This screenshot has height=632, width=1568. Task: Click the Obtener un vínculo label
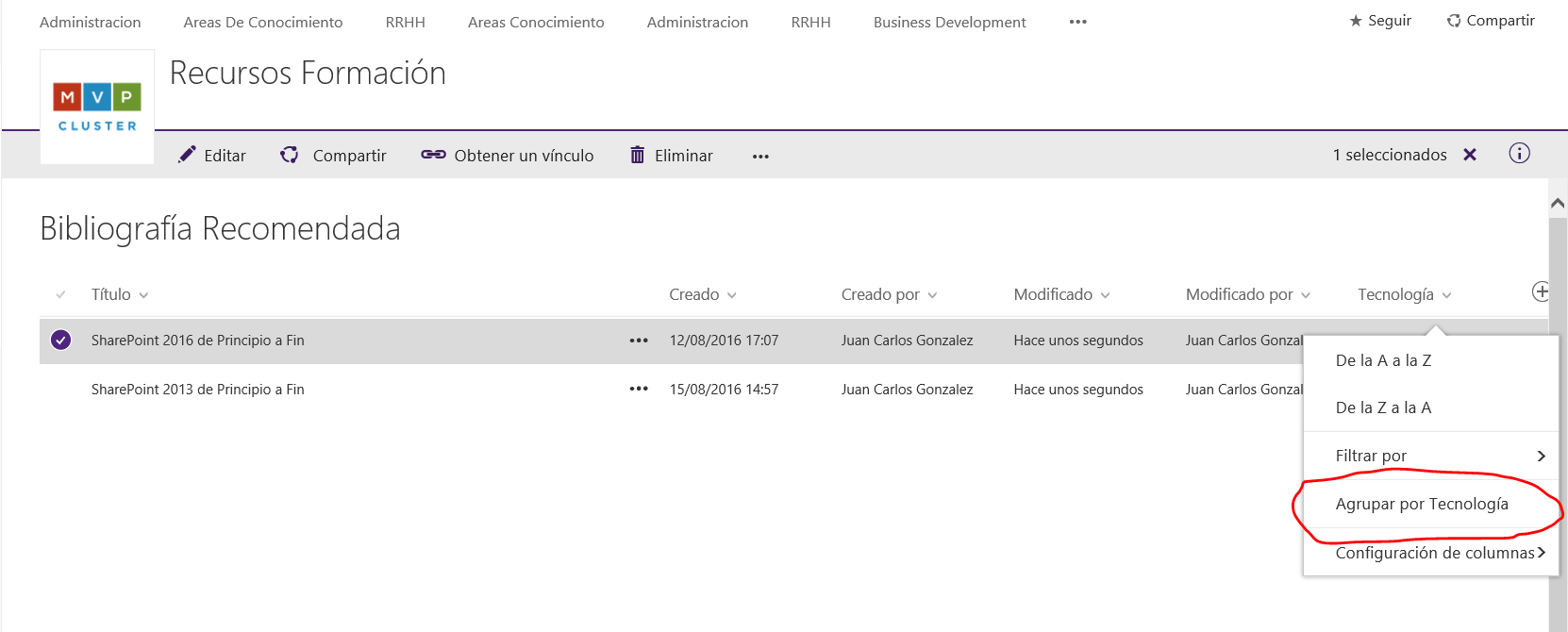[x=525, y=156]
